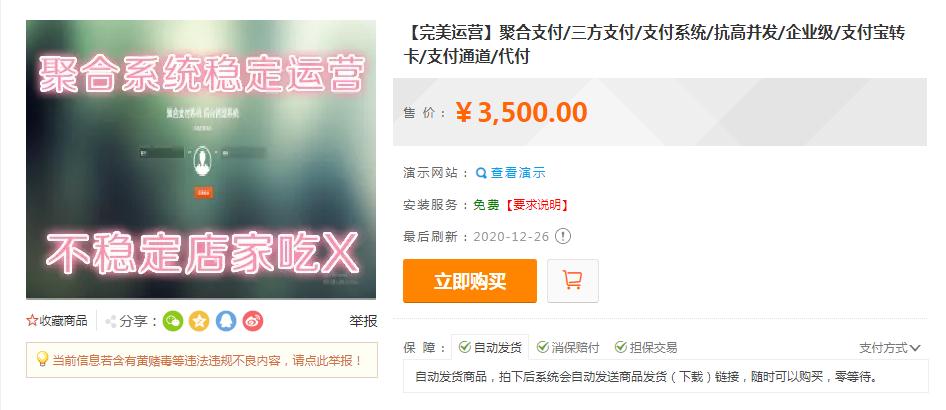This screenshot has width=946, height=410.
Task: Click the 立即购买 button
Action: coord(469,281)
